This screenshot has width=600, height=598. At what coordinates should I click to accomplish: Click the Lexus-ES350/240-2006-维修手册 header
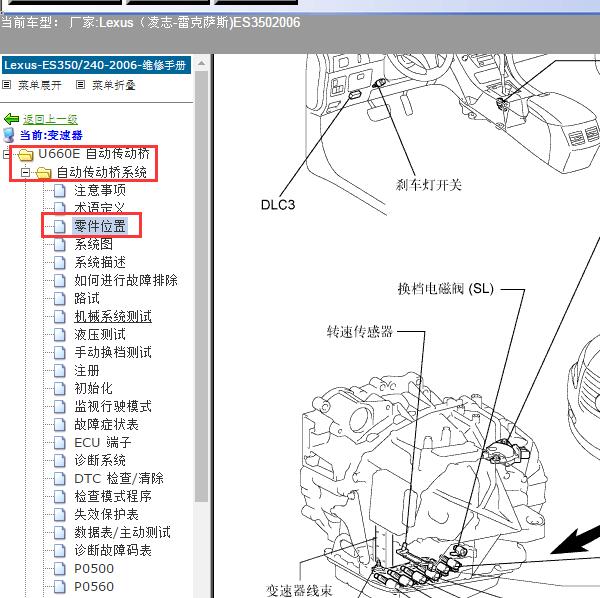coord(96,65)
